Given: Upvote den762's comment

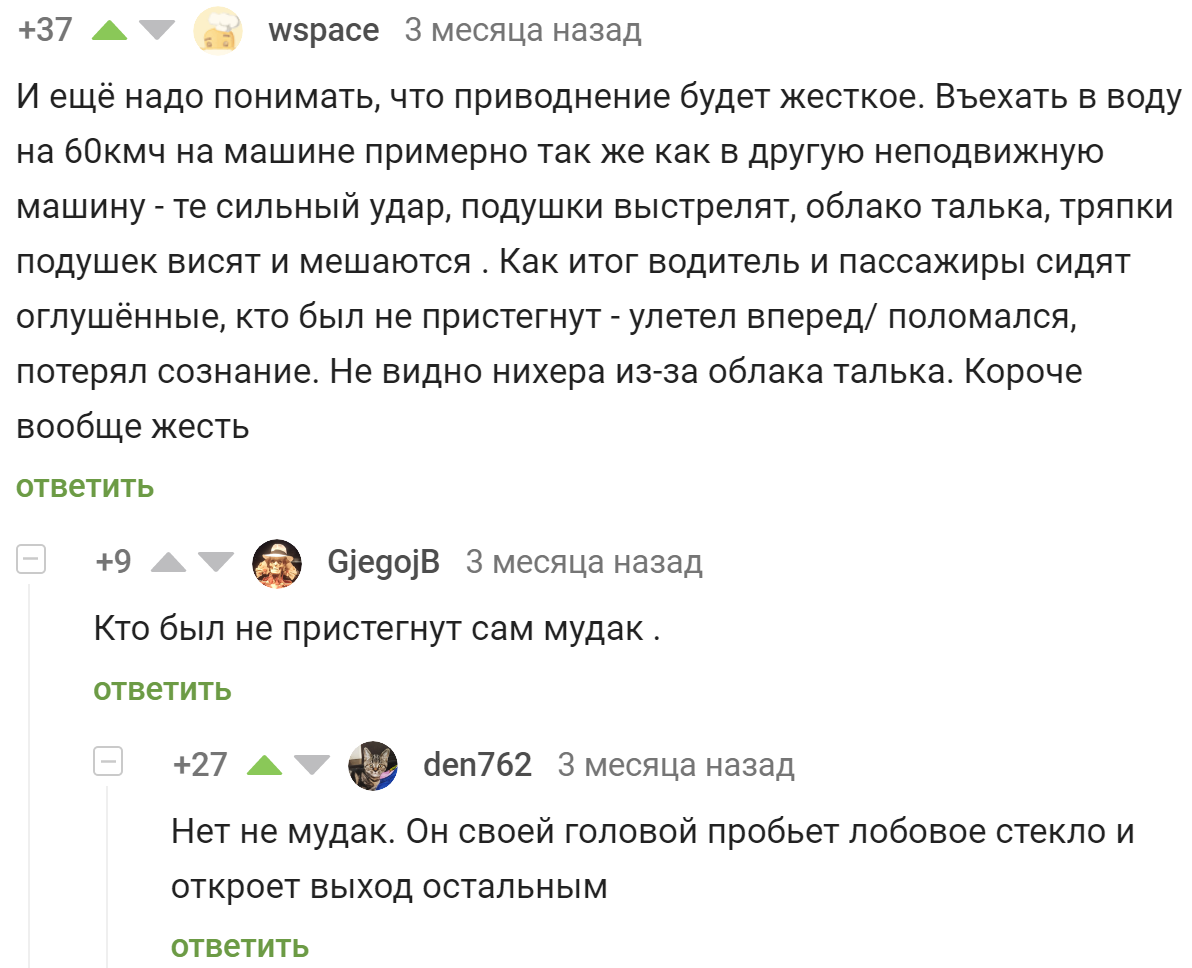Looking at the screenshot, I should coord(265,766).
